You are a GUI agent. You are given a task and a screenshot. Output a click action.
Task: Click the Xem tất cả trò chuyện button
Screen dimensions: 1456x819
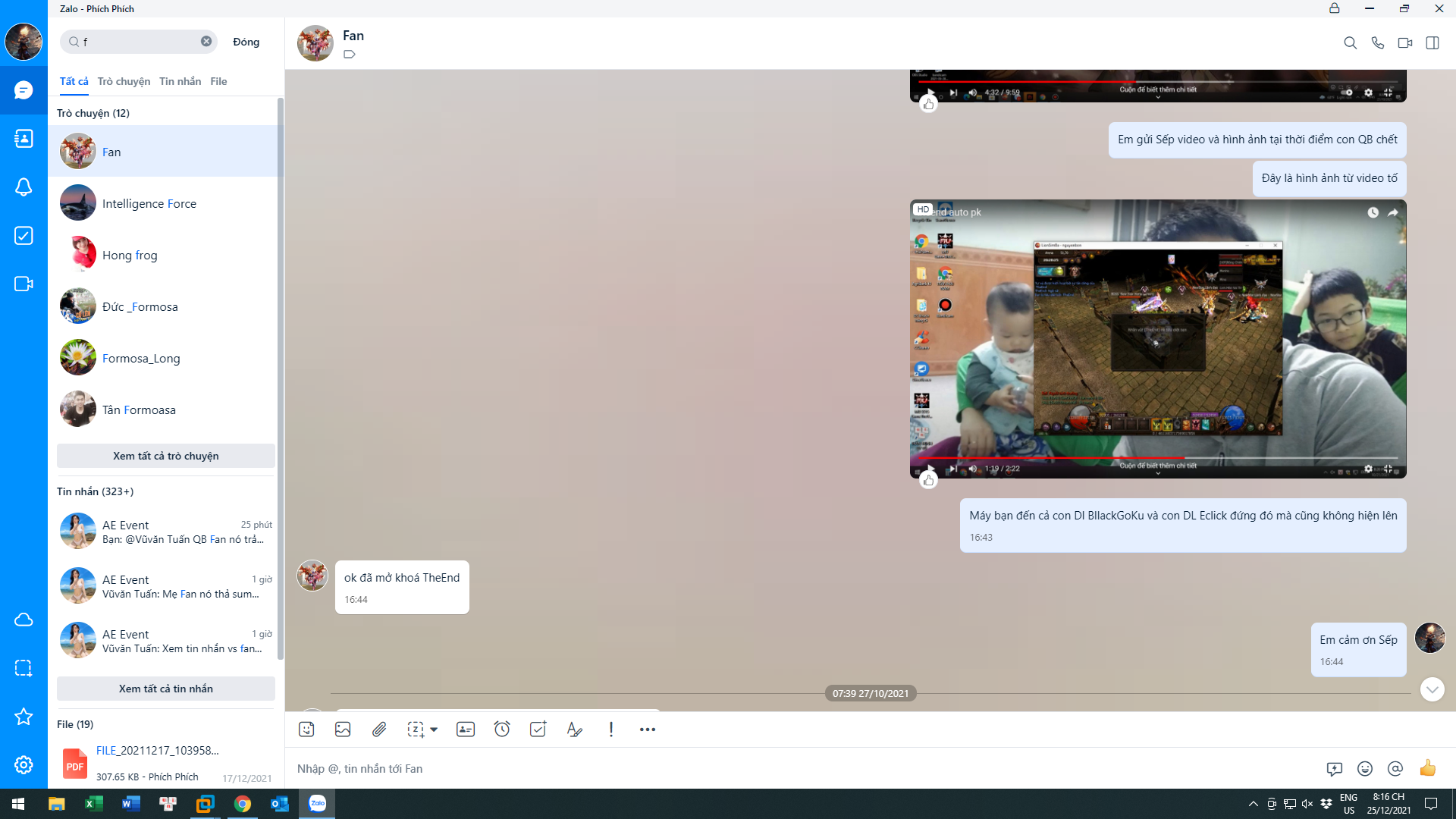[165, 456]
